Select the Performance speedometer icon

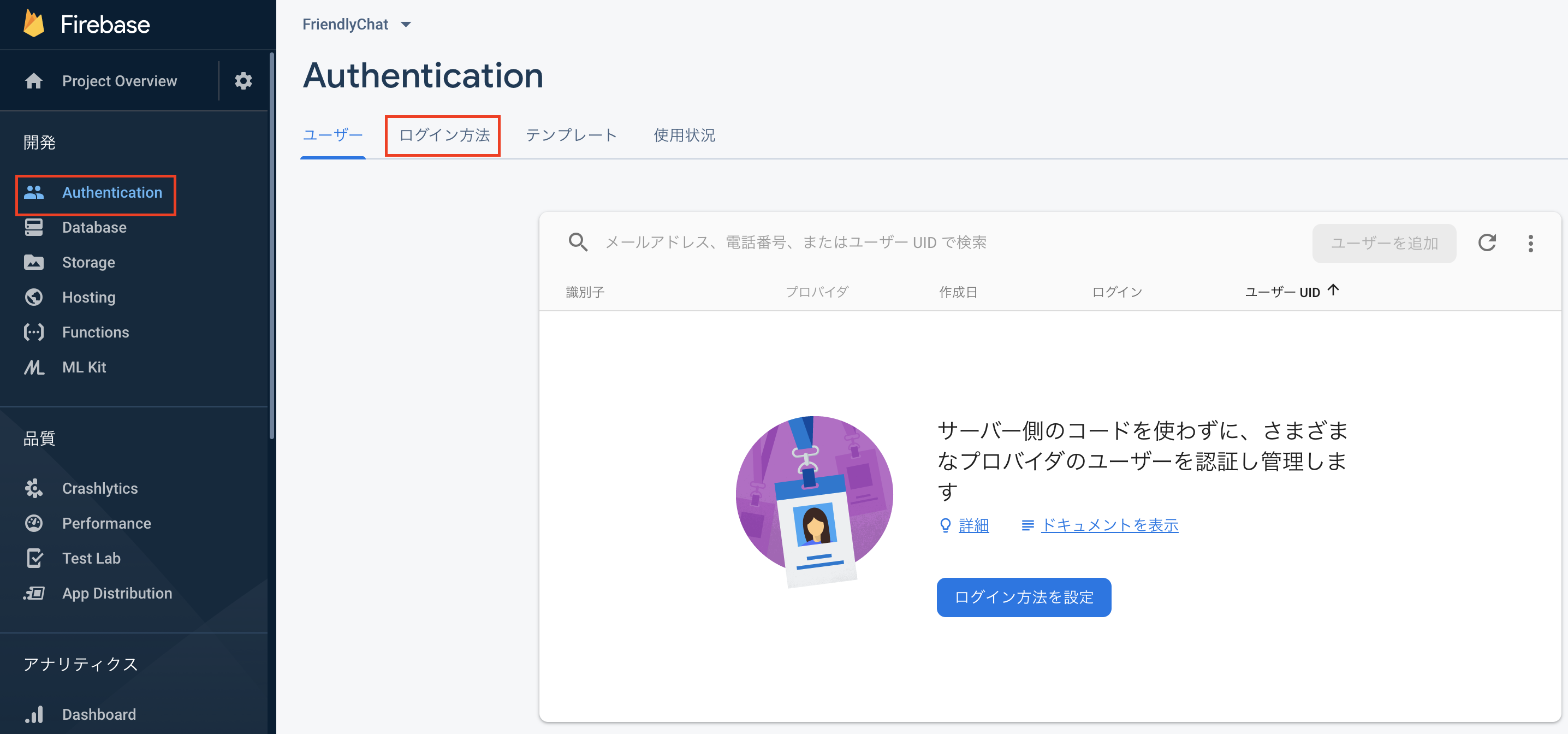tap(33, 523)
